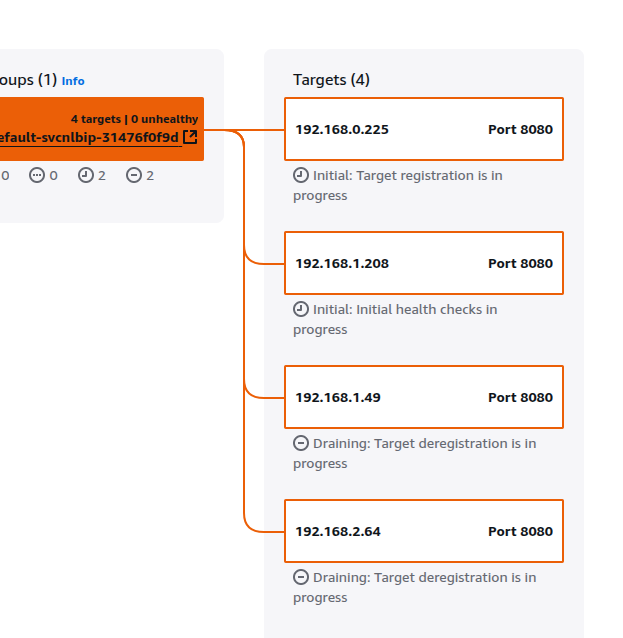Click the draining icon under target 192.168.1.49
The width and height of the screenshot is (623, 638).
(x=301, y=443)
